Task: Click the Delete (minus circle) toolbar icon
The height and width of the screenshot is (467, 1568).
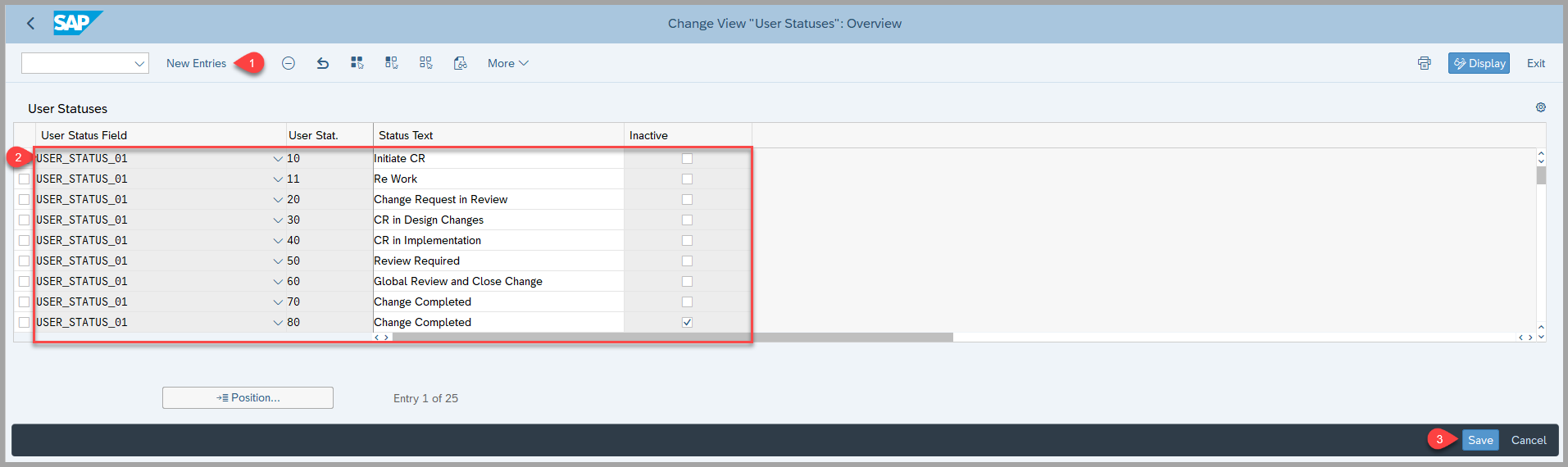Action: click(289, 63)
